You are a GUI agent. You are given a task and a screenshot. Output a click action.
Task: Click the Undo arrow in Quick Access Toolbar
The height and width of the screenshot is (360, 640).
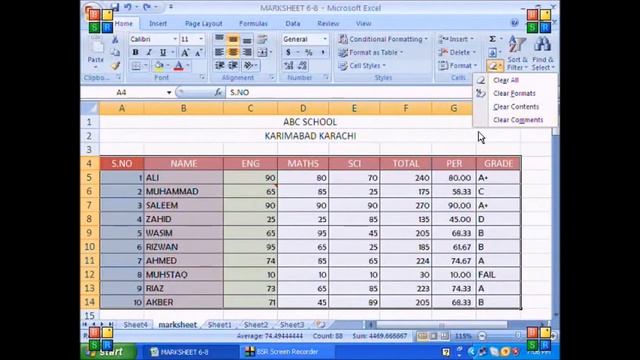point(127,7)
